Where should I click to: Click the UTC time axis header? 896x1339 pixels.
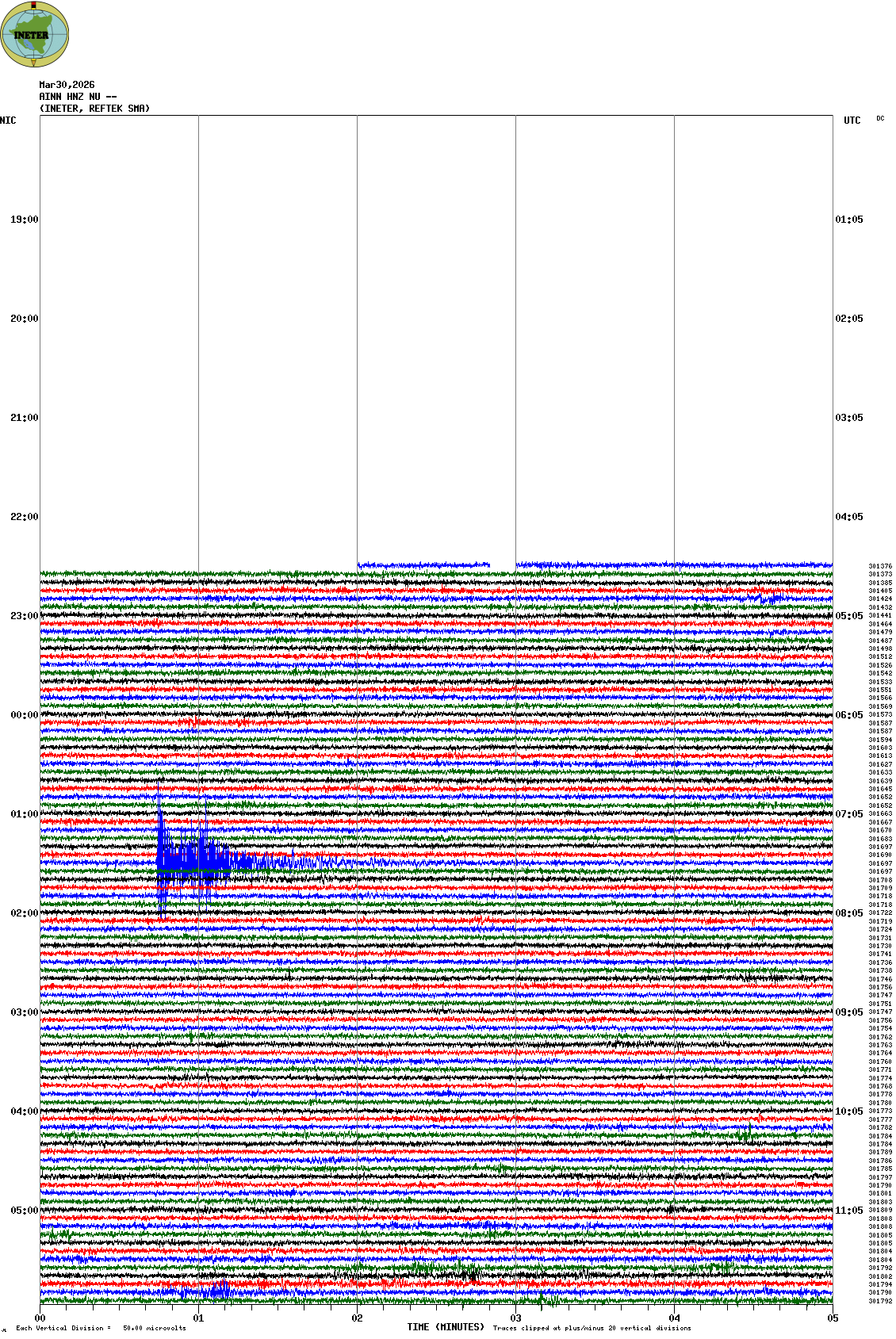coord(852,121)
